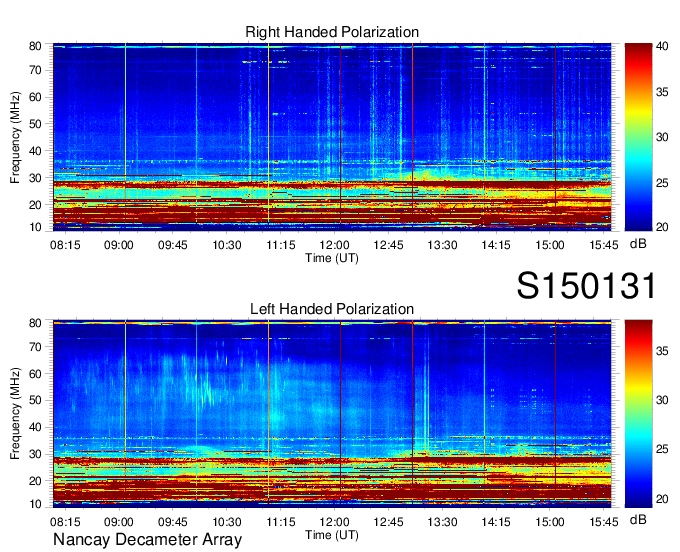The width and height of the screenshot is (680, 552).
Task: Click 70 MHz tick on left-handed frequency axis
Action: [35, 347]
